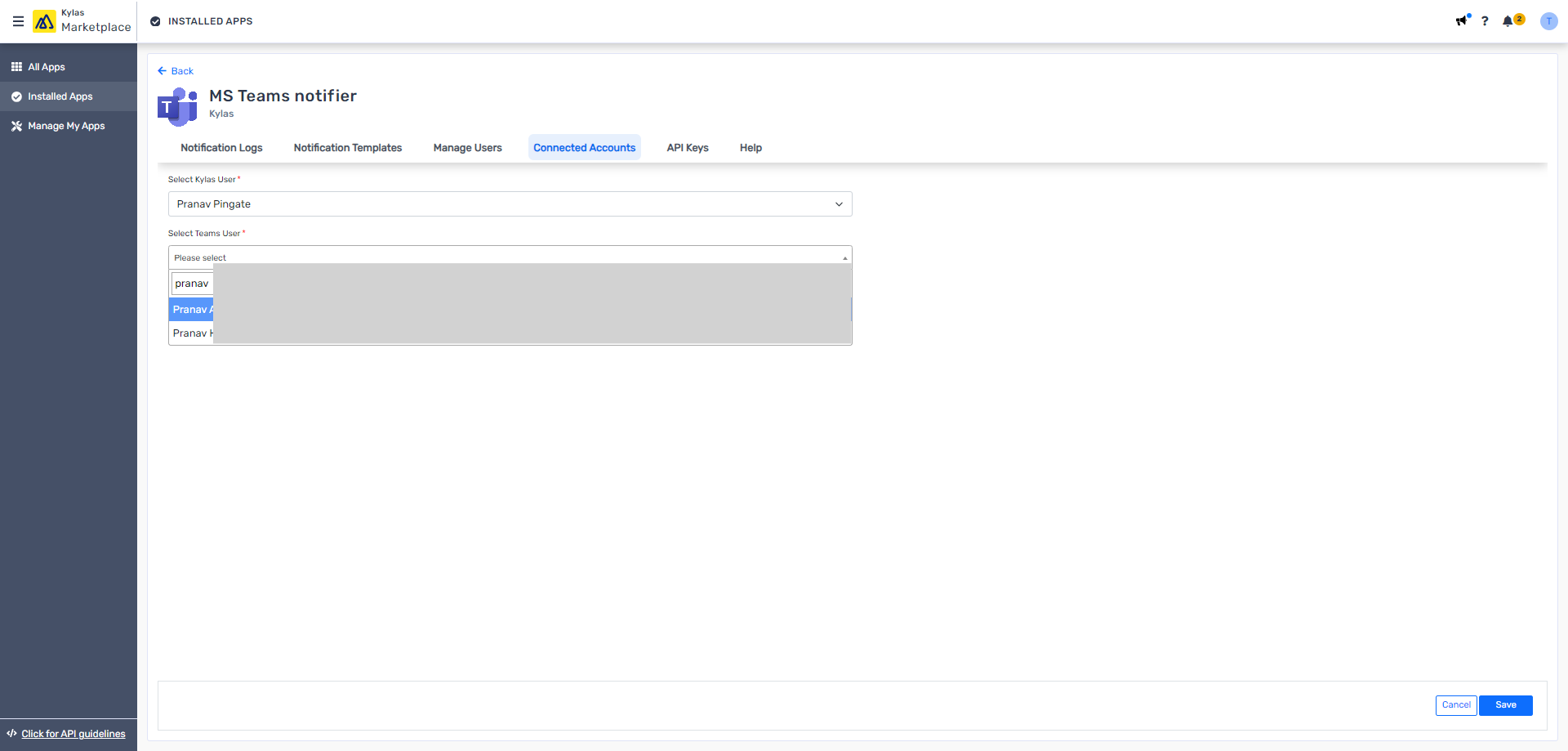1568x751 pixels.
Task: Open the help question mark icon
Action: (1485, 21)
